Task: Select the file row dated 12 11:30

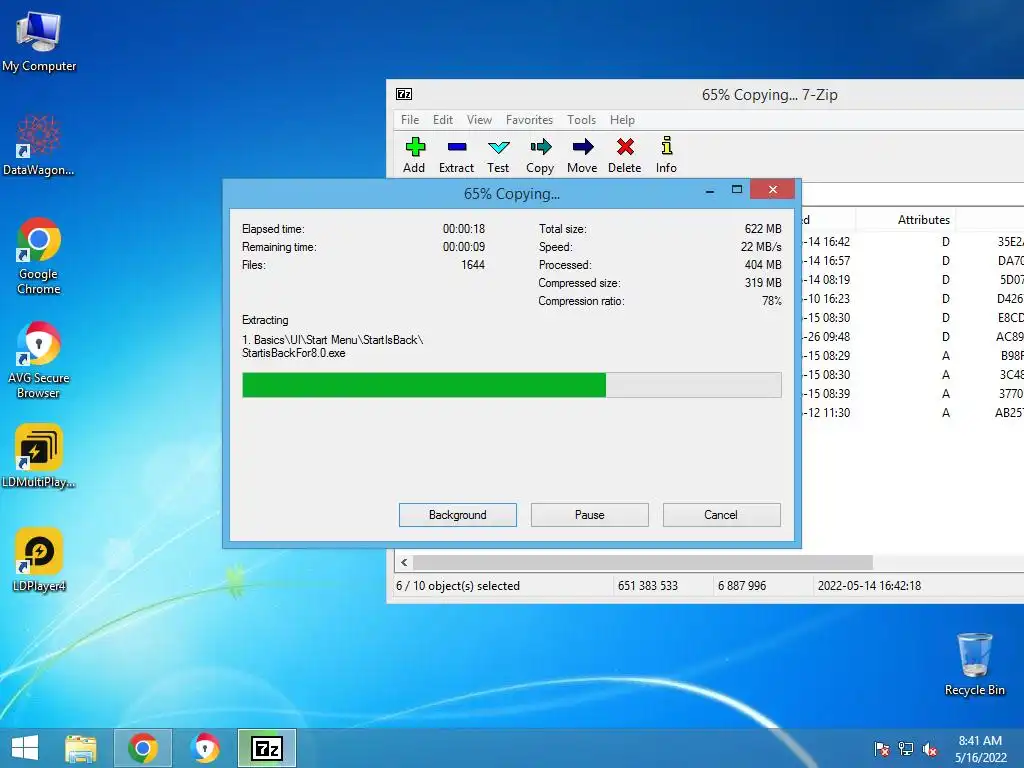Action: tap(913, 413)
